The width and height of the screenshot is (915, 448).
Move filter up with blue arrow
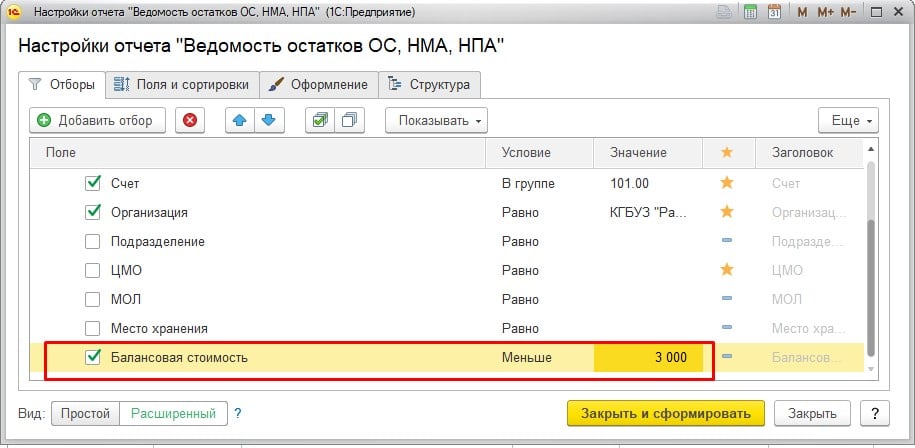click(x=239, y=120)
